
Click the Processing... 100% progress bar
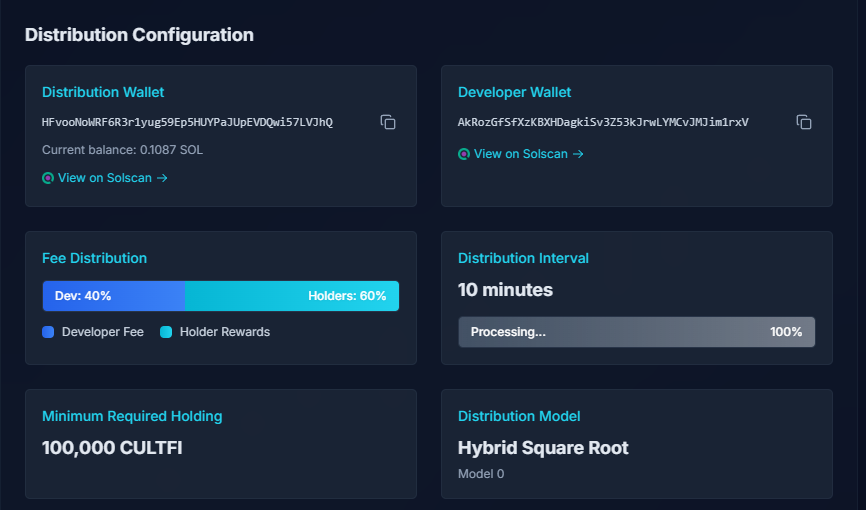pos(636,332)
